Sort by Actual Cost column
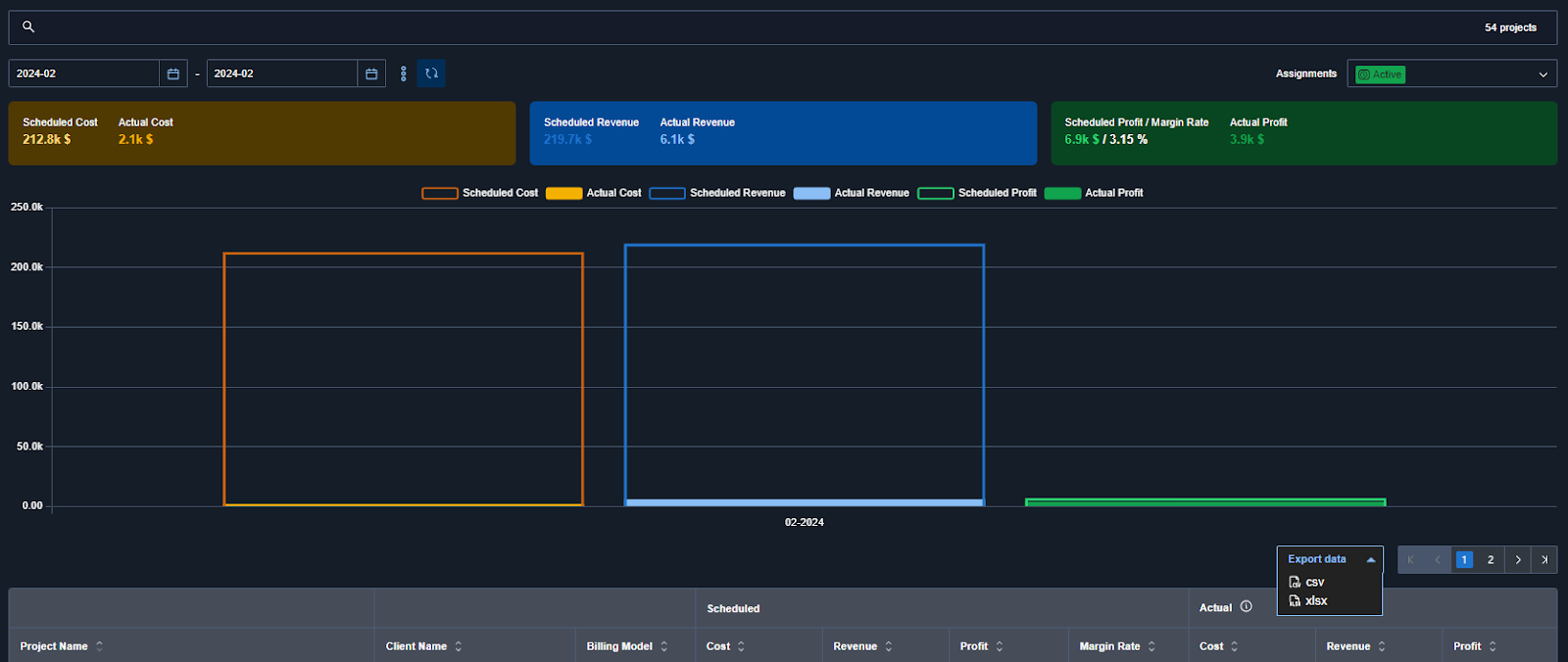 coord(1235,646)
